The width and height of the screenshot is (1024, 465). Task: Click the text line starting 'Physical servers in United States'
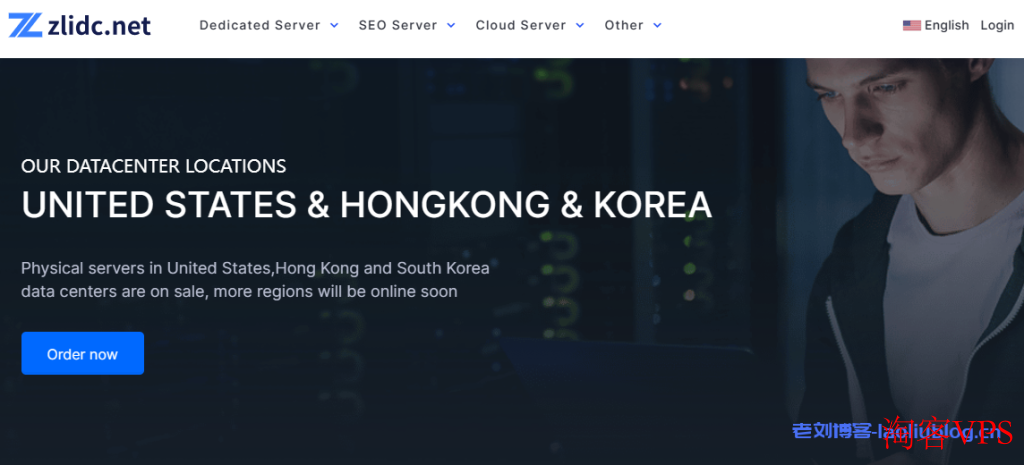point(255,268)
